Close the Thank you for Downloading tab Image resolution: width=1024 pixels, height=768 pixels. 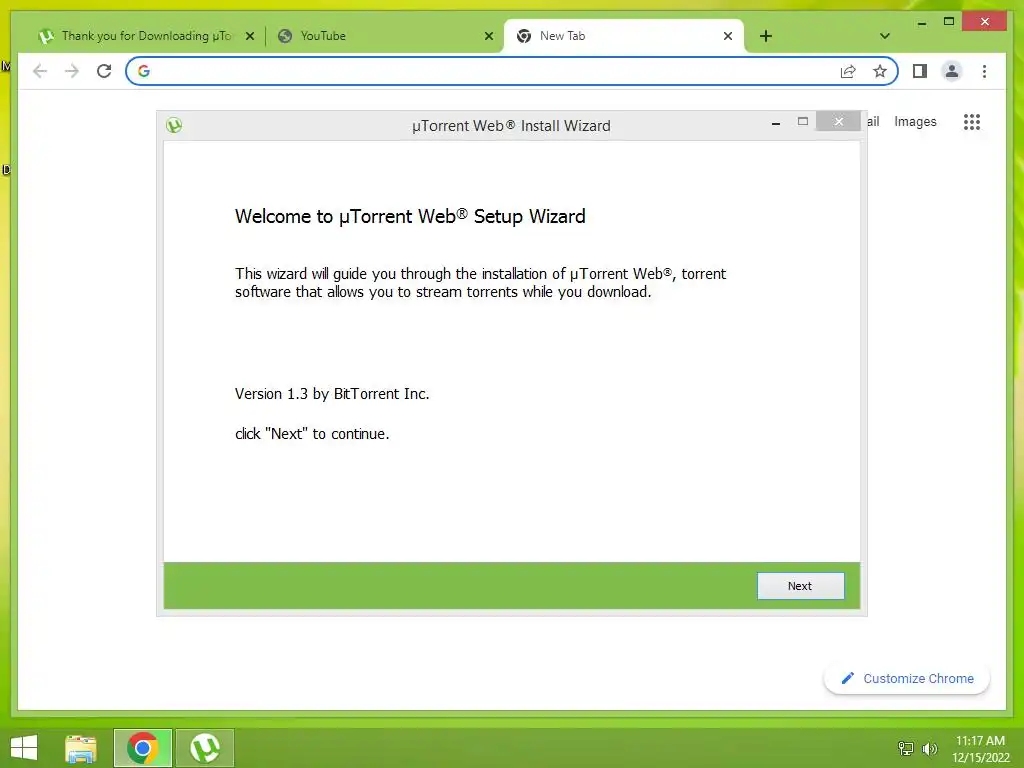(x=249, y=37)
